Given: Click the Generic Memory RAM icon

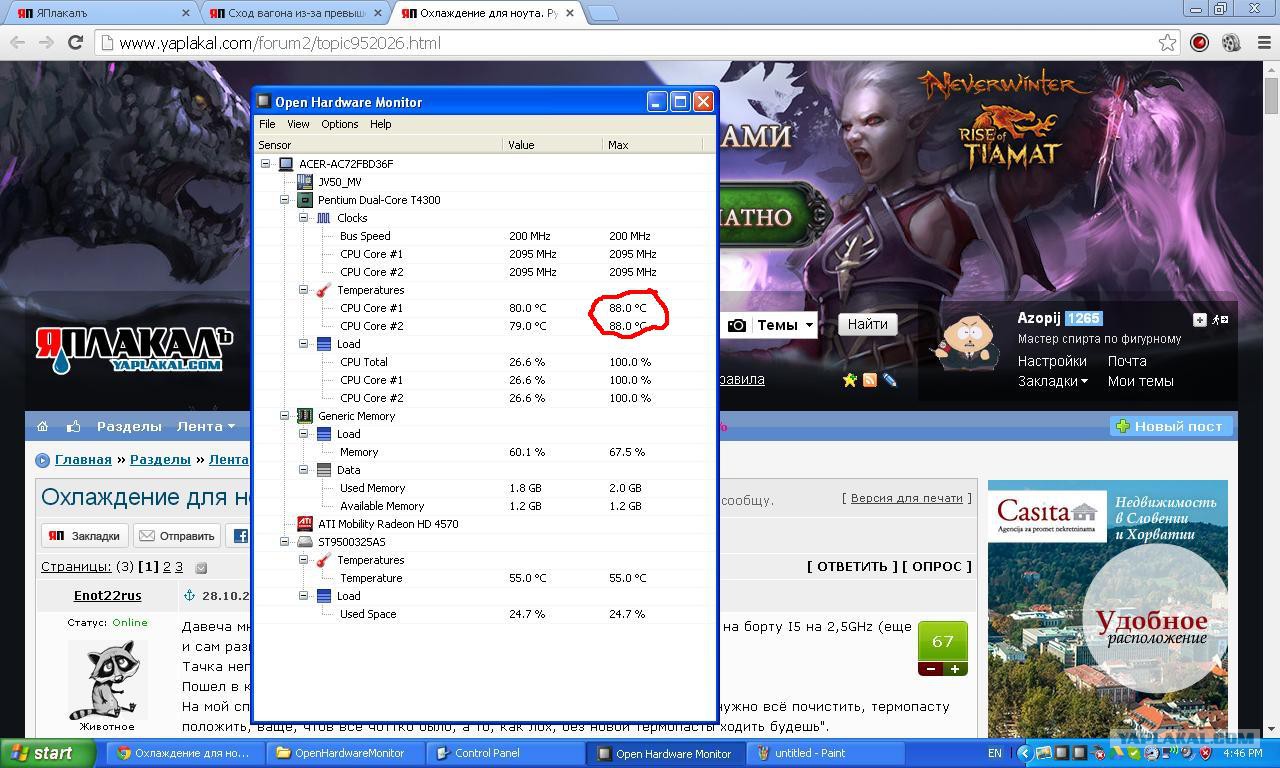Looking at the screenshot, I should pos(305,416).
